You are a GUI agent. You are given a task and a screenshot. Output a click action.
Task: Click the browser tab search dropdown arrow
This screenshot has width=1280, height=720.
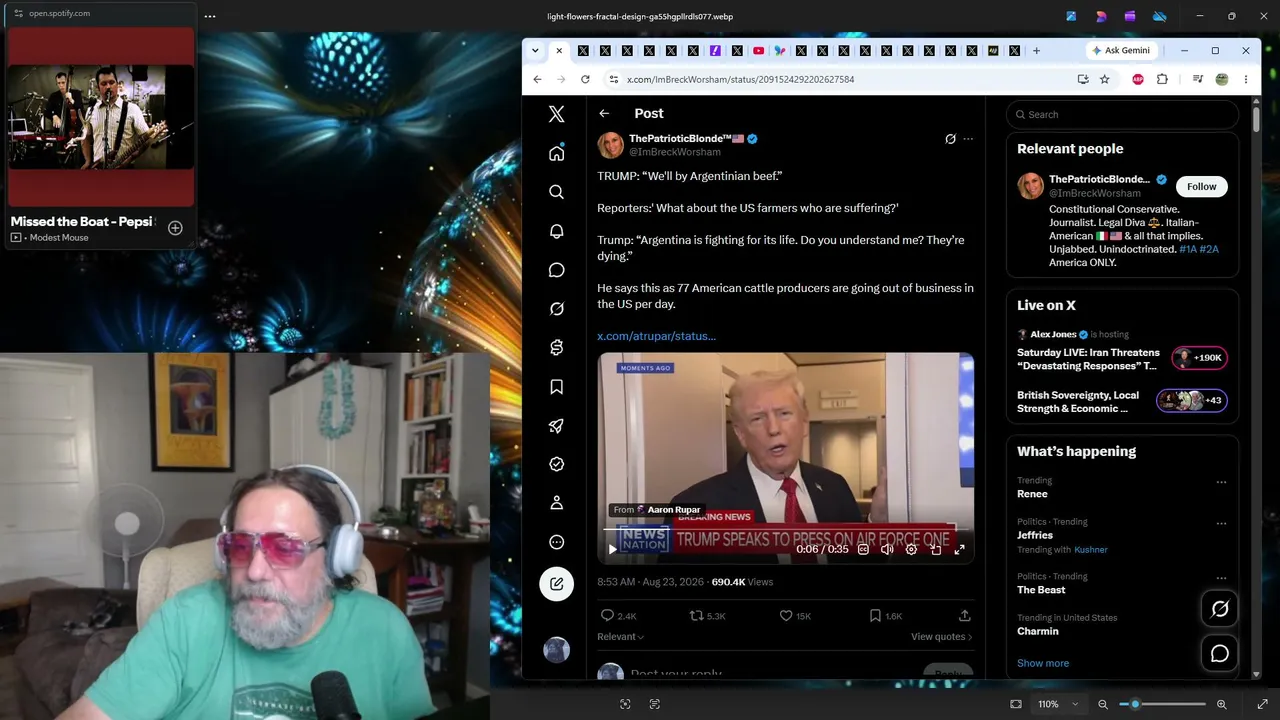pos(535,50)
